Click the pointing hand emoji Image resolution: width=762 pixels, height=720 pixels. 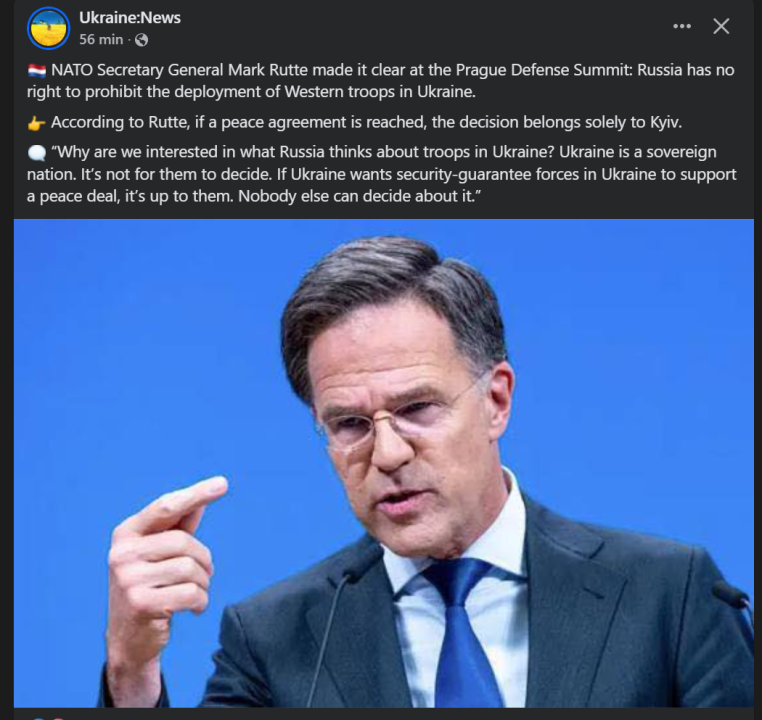pyautogui.click(x=36, y=123)
